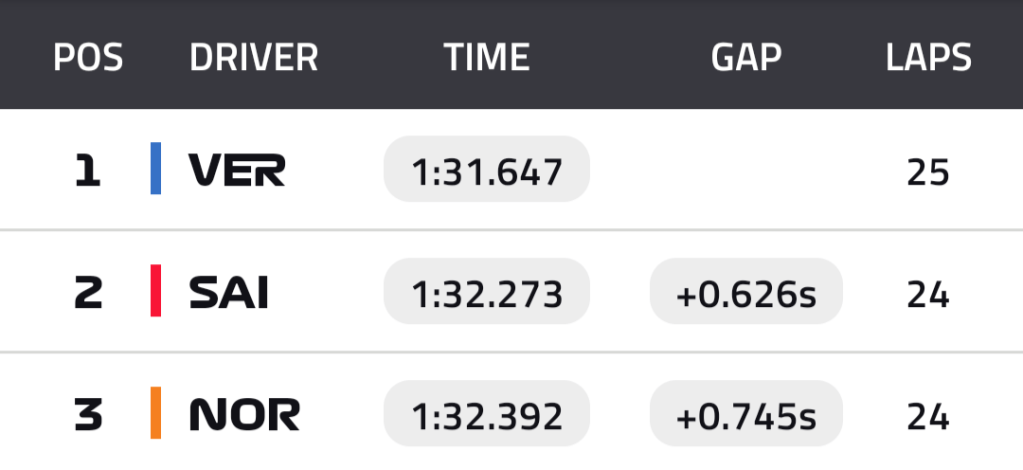Select the +0.745s gap pill
This screenshot has height=470, width=1023.
click(746, 413)
